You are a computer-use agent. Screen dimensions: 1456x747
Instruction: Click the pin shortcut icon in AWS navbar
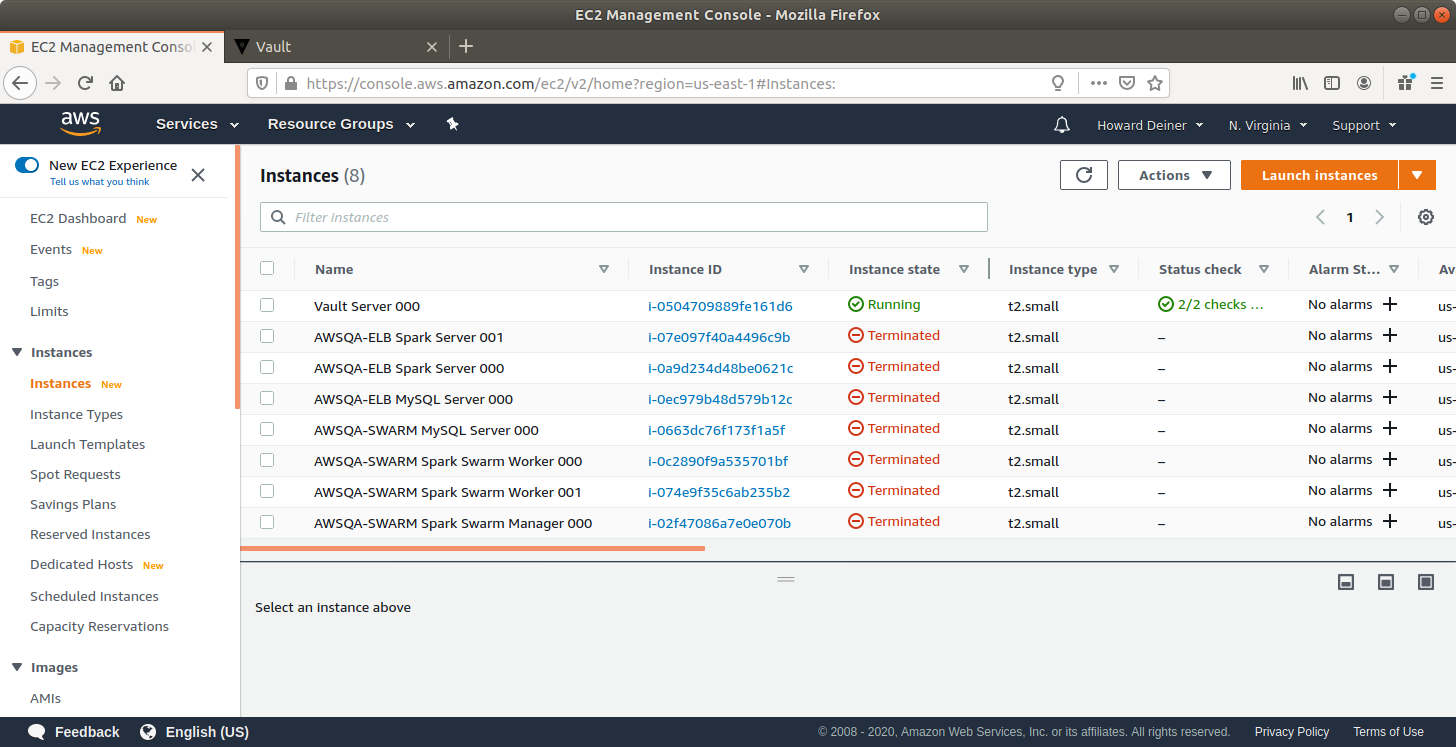pos(452,124)
